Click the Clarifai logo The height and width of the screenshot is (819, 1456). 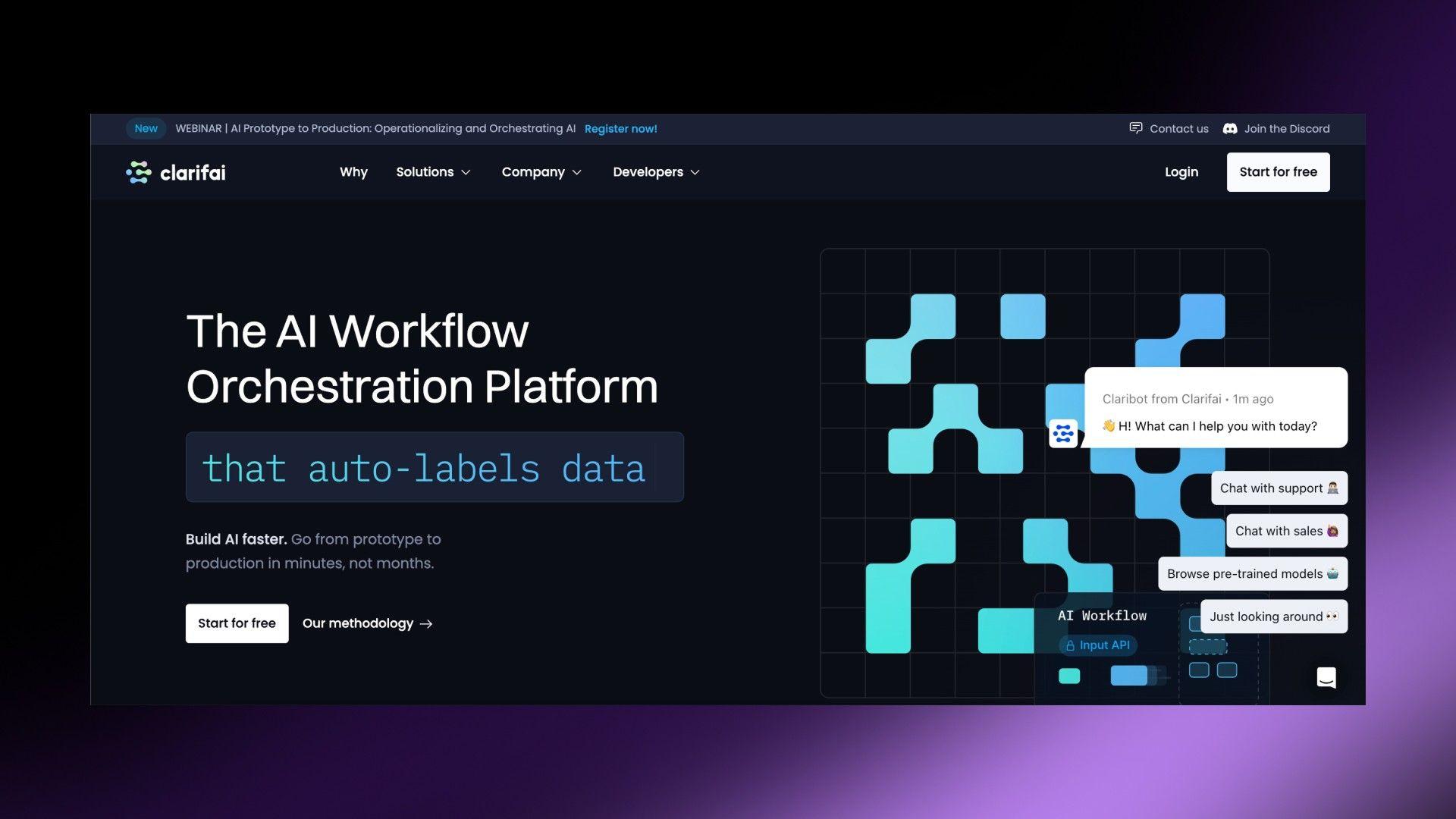176,172
